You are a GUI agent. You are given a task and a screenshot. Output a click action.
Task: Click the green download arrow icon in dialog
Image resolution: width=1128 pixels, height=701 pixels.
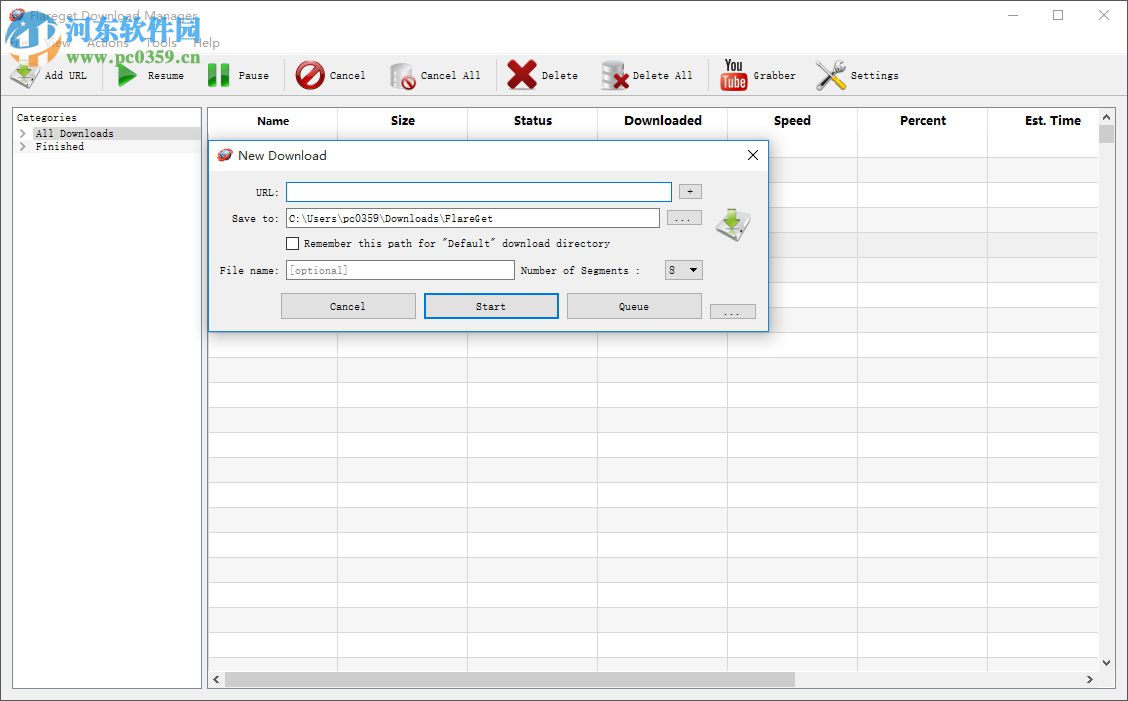coord(733,224)
